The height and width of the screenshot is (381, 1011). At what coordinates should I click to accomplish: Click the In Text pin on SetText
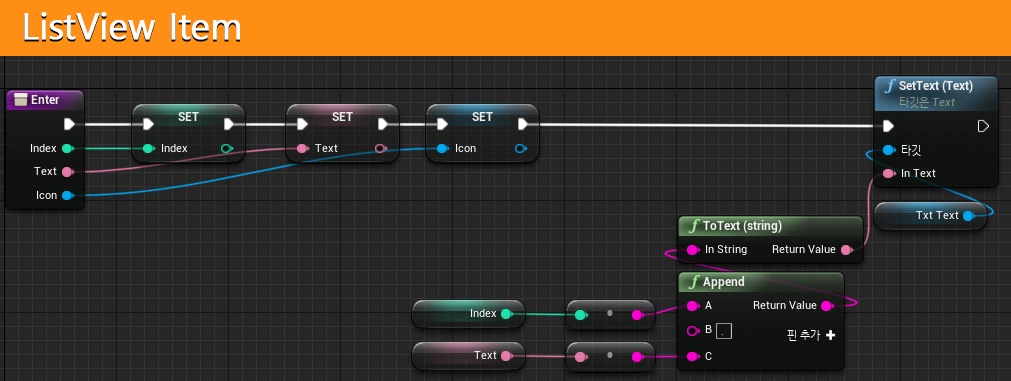(888, 173)
